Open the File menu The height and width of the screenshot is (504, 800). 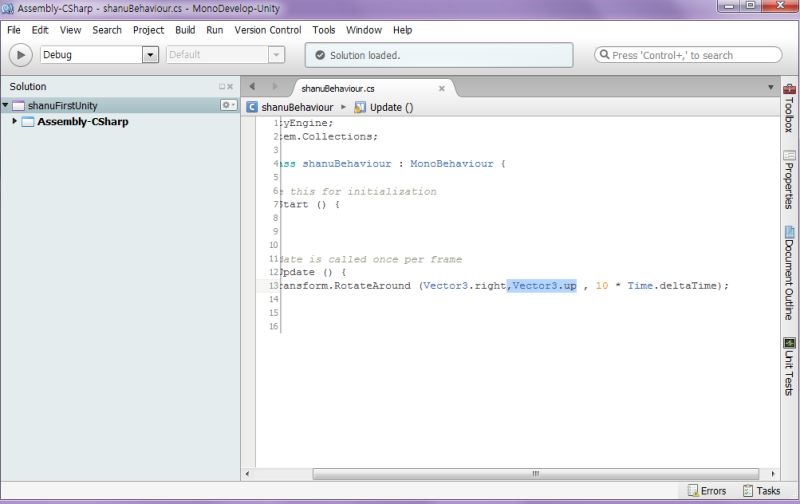pyautogui.click(x=14, y=30)
